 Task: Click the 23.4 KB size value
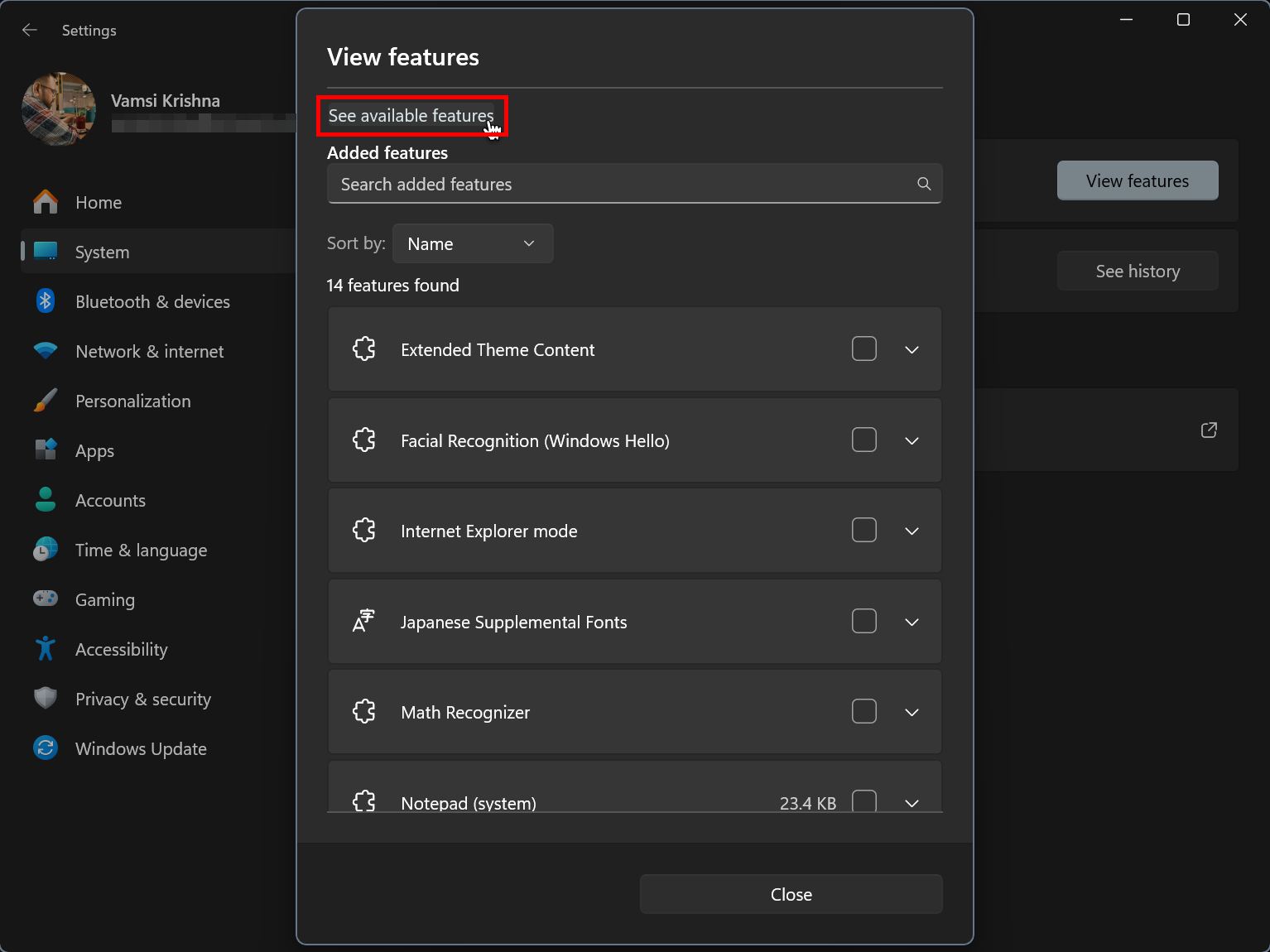[808, 803]
